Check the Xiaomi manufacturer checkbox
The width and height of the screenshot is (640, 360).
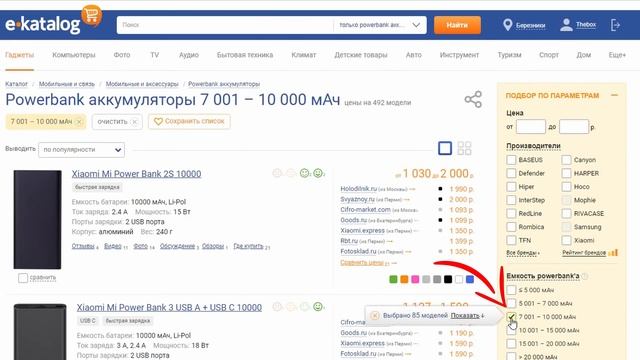566,240
